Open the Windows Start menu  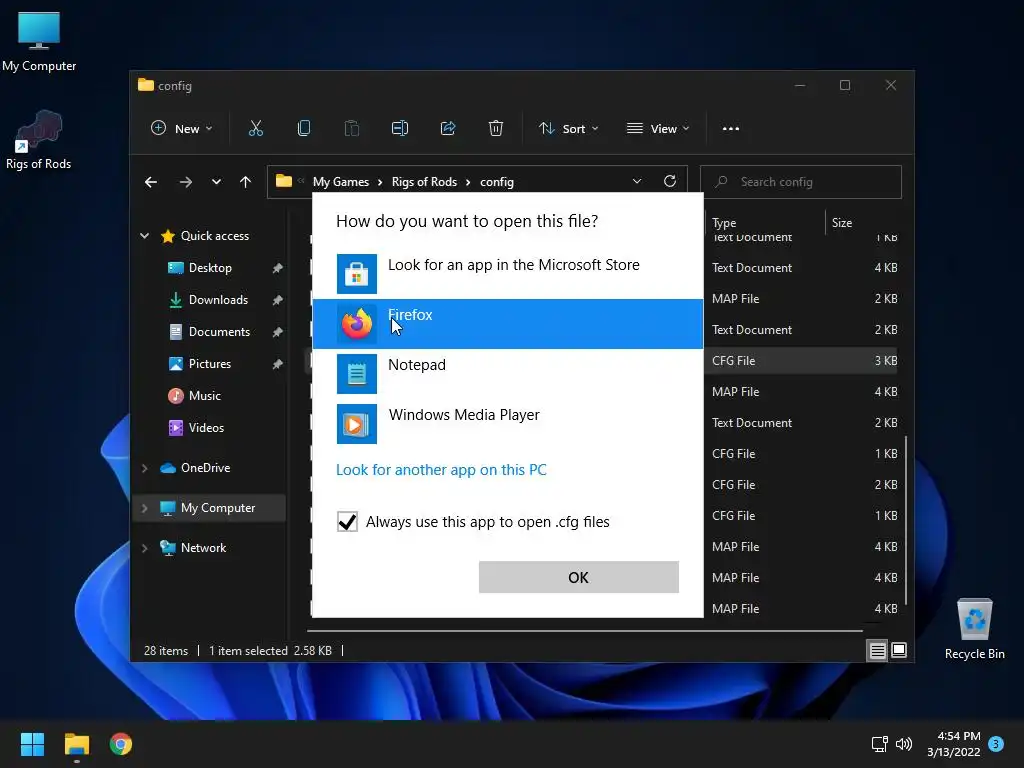[x=32, y=744]
